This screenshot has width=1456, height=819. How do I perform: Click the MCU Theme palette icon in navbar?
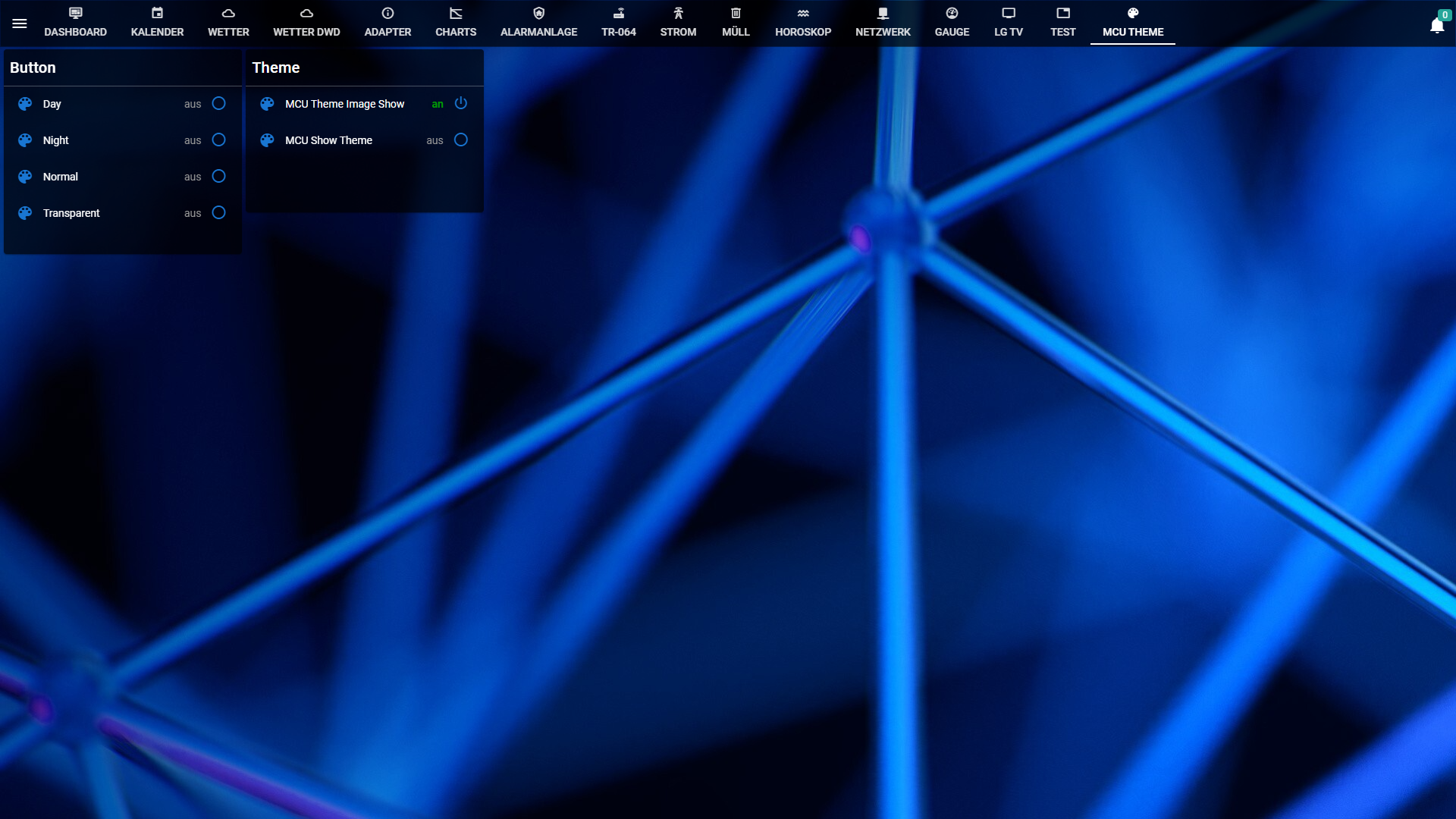(1133, 13)
